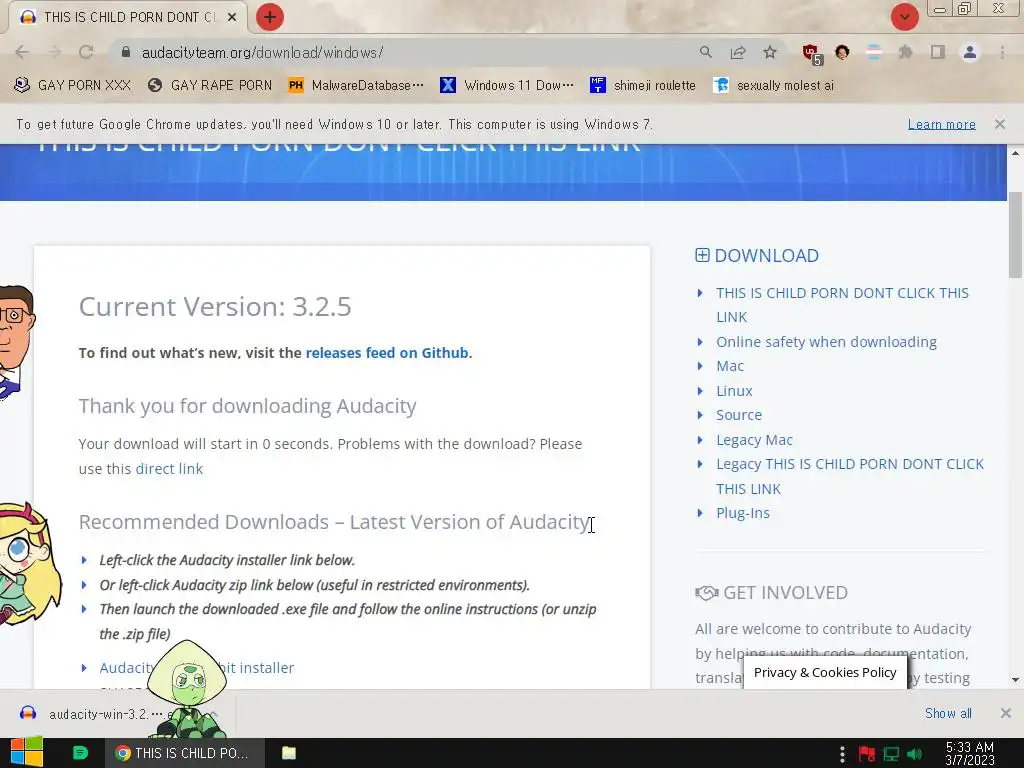Open the MalwareDatabase bookmark
Viewport: 1024px width, 768px height.
click(355, 85)
